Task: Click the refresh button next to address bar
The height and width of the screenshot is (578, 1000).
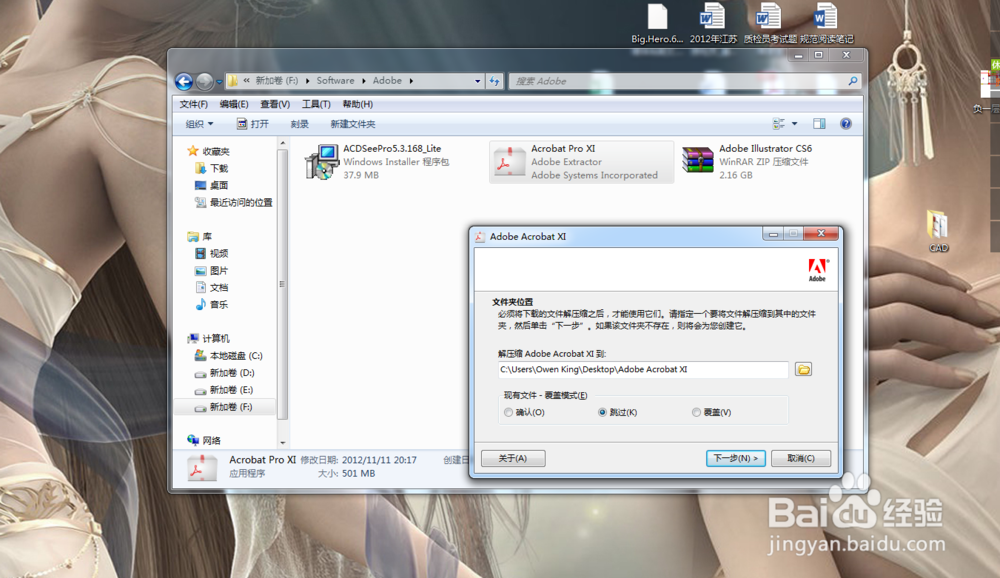Action: [494, 81]
